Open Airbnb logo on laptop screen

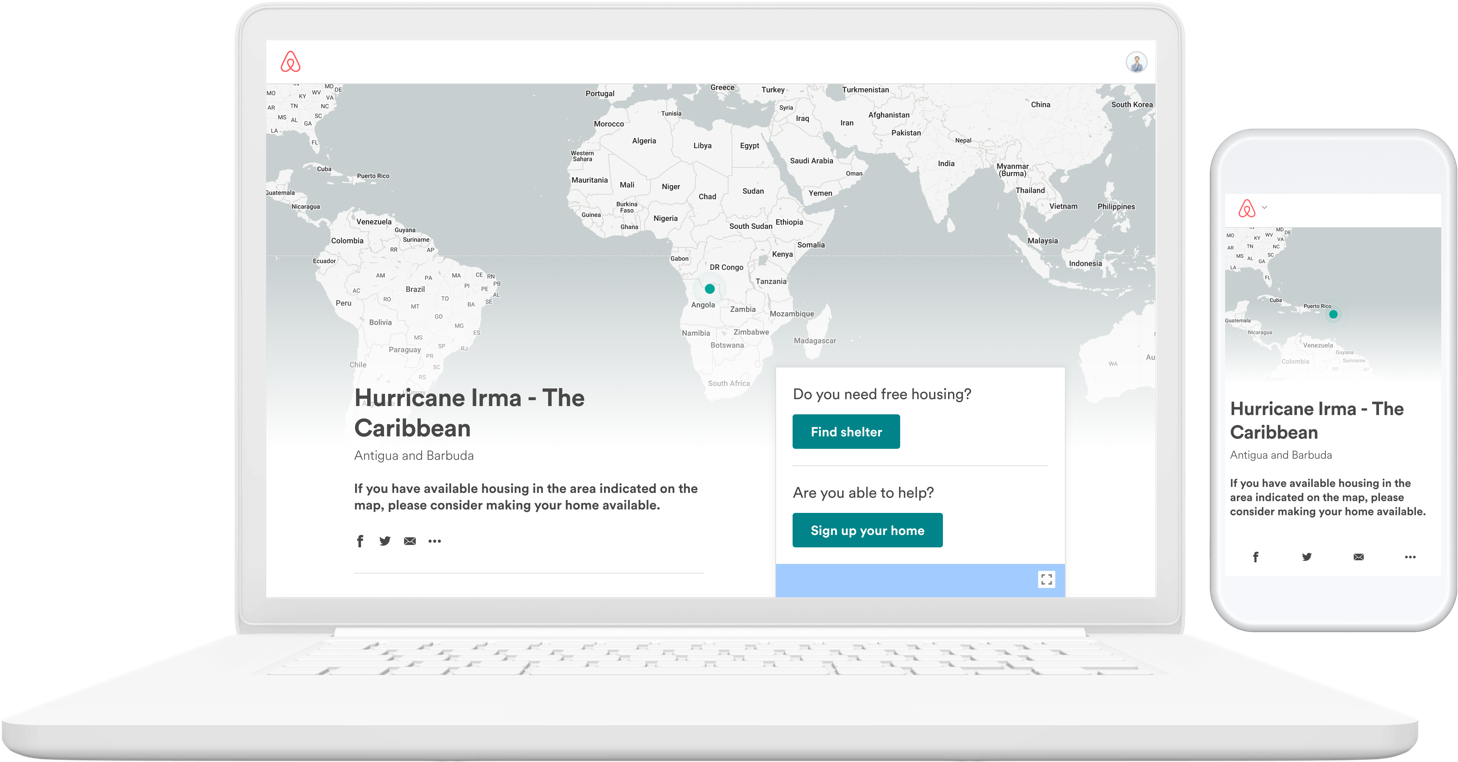[x=290, y=62]
